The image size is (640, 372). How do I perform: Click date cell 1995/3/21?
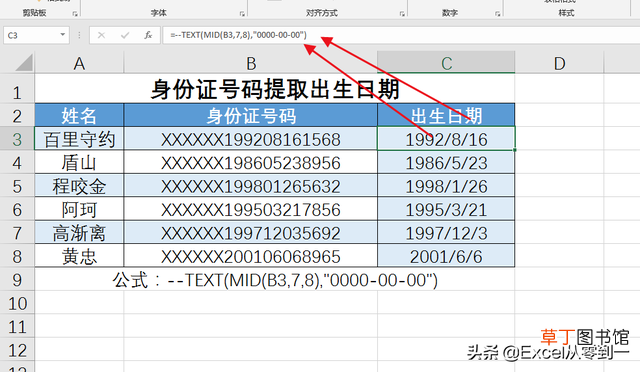pyautogui.click(x=446, y=209)
